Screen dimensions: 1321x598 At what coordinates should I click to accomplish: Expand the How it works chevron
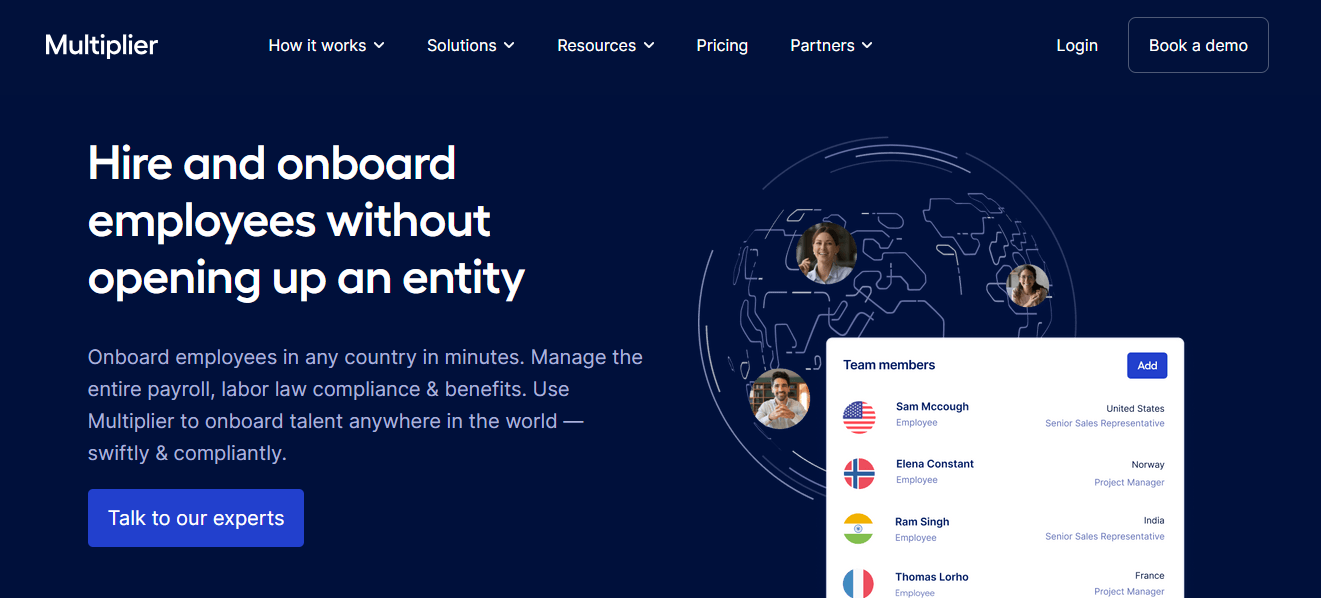tap(379, 46)
